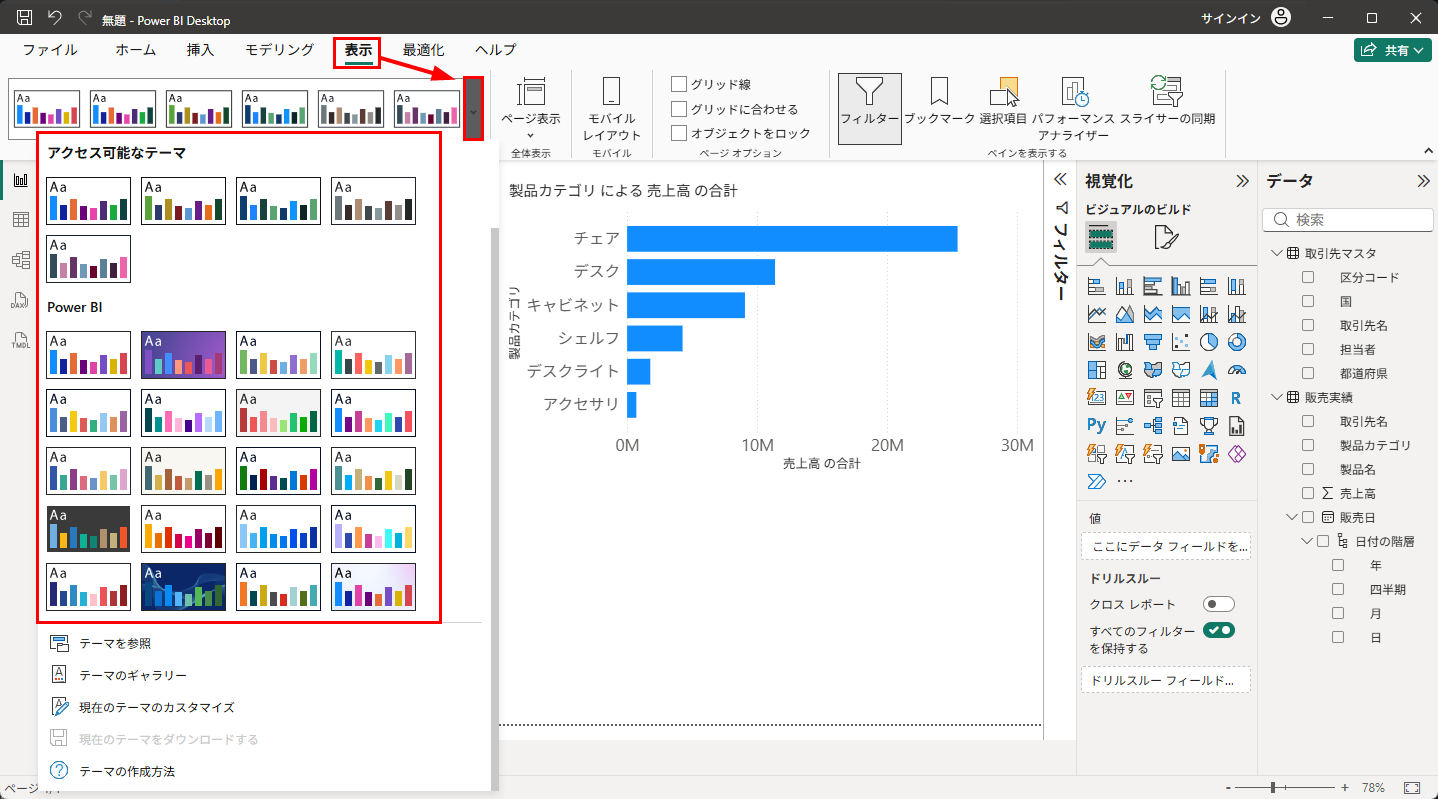
Task: Select the area chart visual
Action: pyautogui.click(x=1124, y=314)
